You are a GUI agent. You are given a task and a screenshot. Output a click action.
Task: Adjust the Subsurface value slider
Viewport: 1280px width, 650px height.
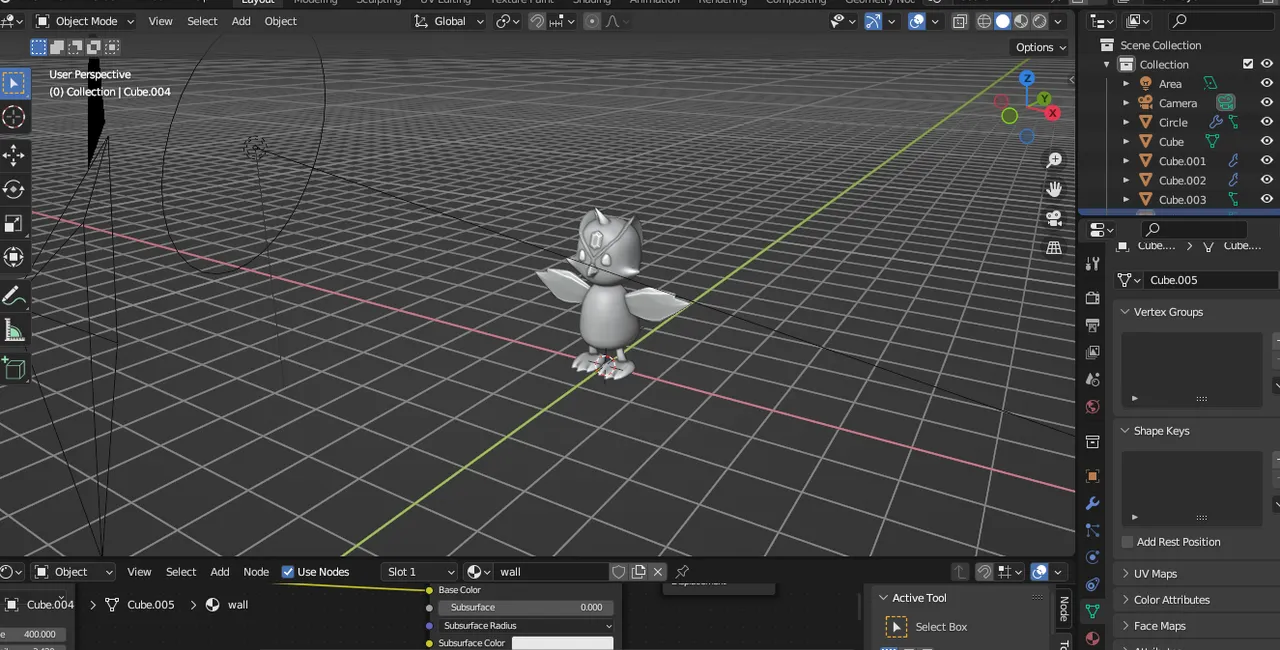[527, 607]
